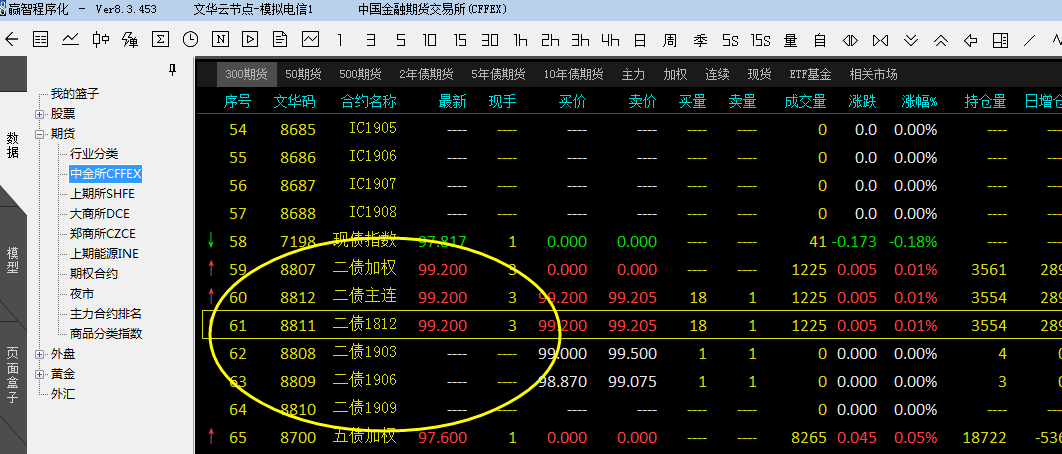1062x454 pixels.
Task: Select the 1h period button
Action: click(x=520, y=40)
